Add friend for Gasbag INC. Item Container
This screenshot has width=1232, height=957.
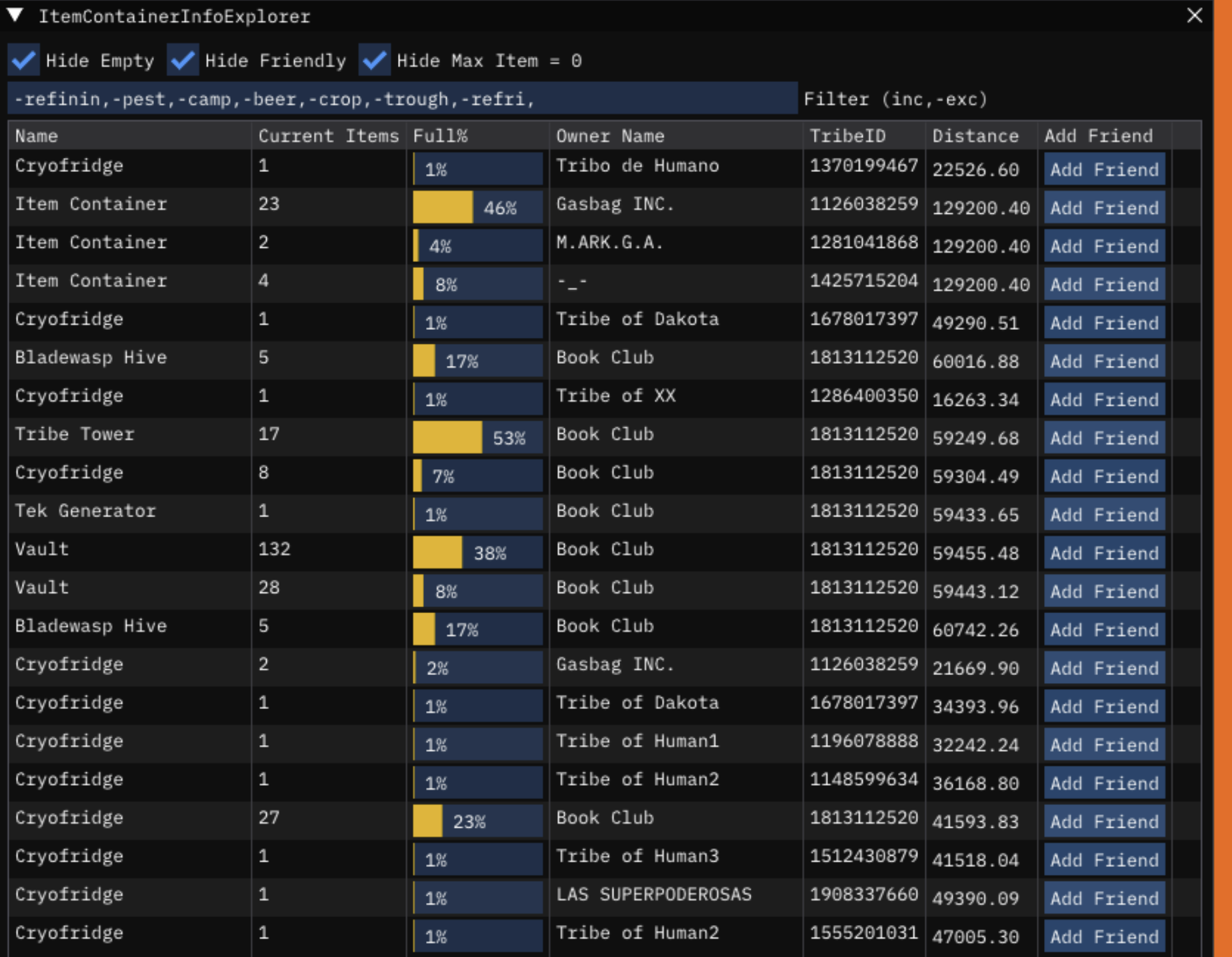point(1105,208)
